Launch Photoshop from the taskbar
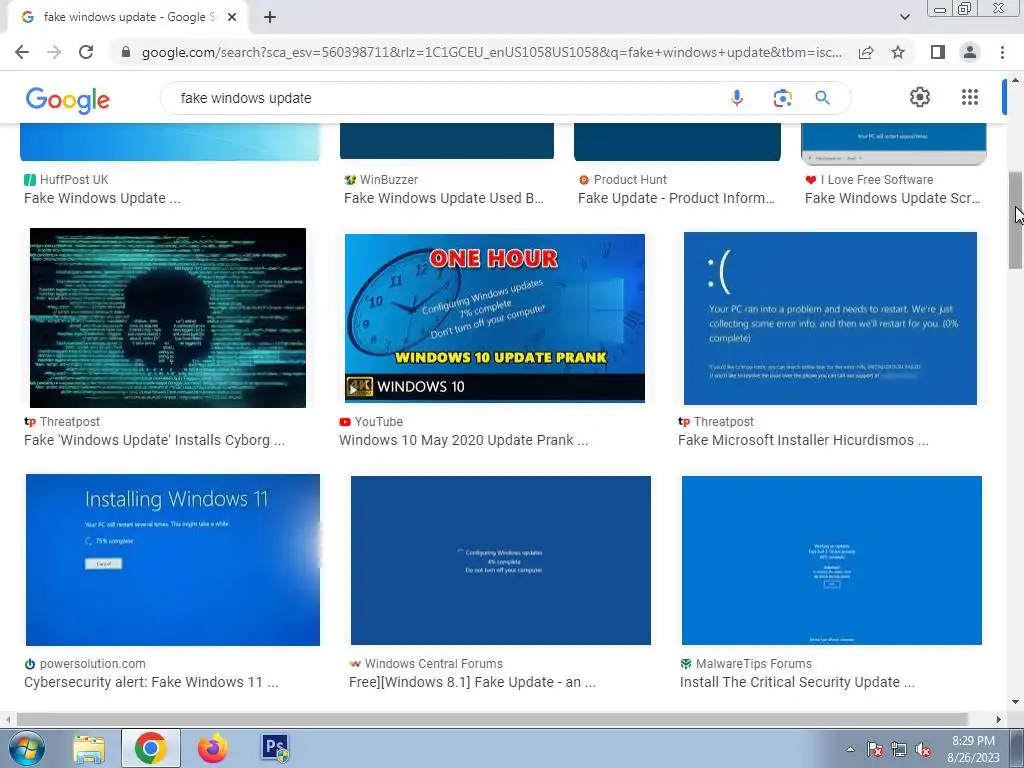 [275, 748]
